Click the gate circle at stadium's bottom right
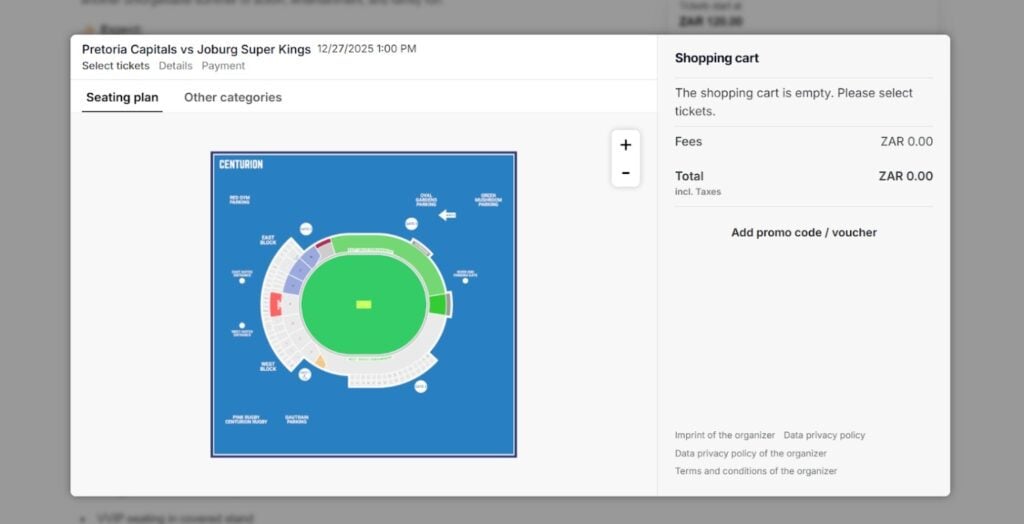This screenshot has height=524, width=1024. [x=421, y=387]
